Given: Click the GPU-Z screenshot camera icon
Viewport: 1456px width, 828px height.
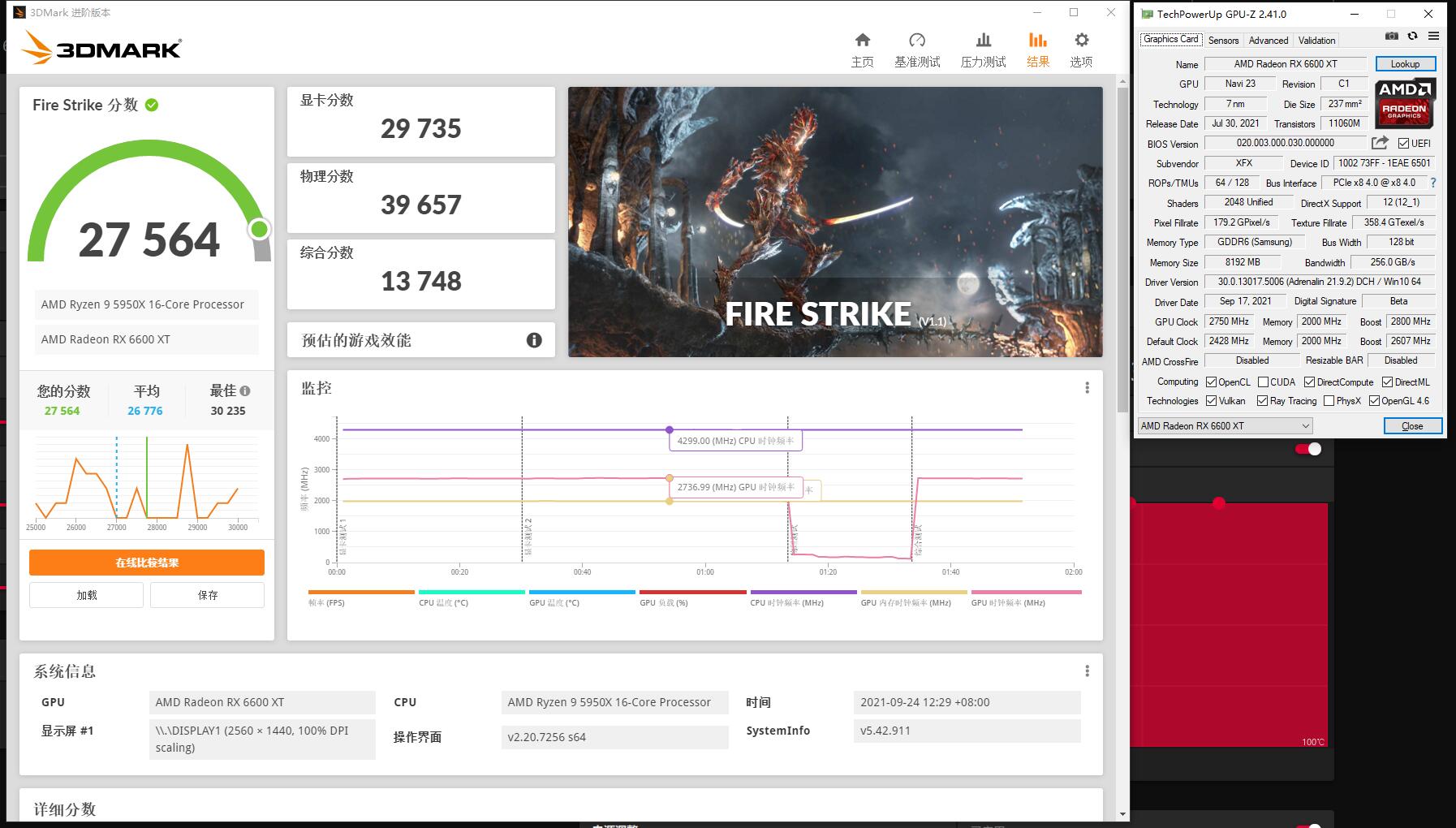Looking at the screenshot, I should [1391, 36].
